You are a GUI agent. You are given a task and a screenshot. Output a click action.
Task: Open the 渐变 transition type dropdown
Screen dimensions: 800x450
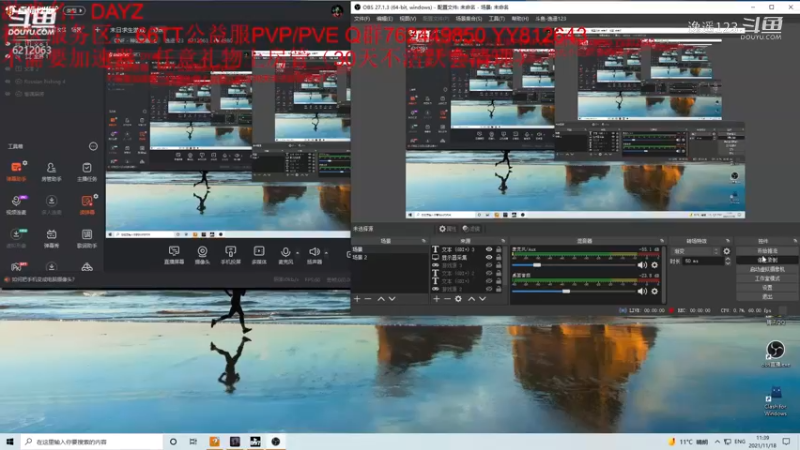coord(696,251)
